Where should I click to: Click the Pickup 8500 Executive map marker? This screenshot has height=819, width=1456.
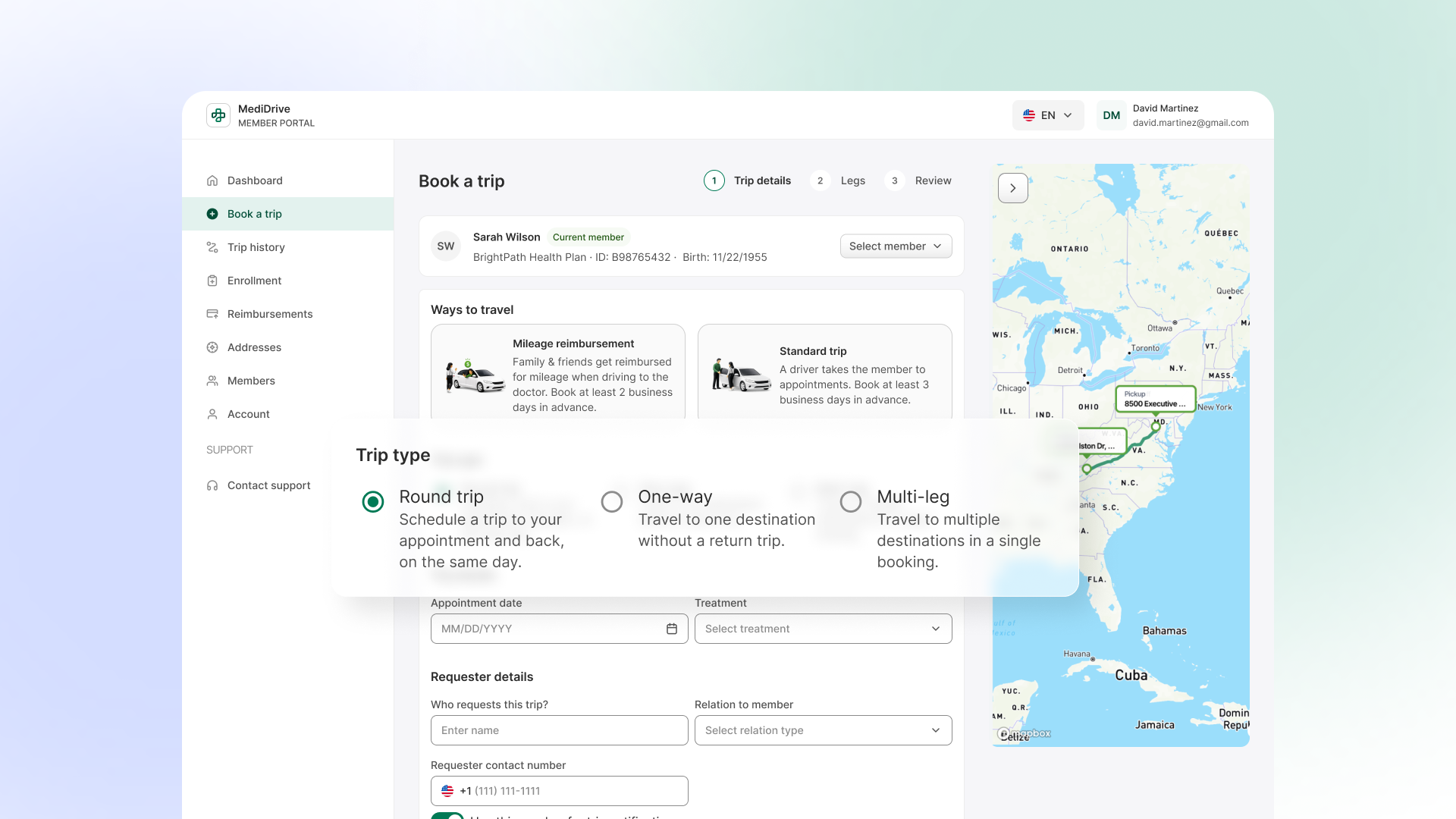point(1155,399)
